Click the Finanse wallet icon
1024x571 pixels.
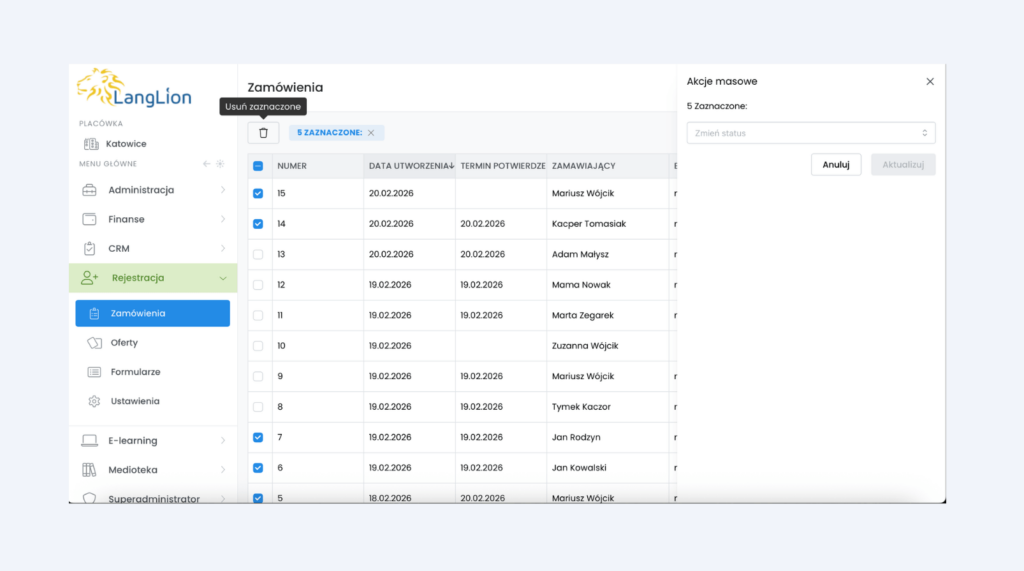90,219
